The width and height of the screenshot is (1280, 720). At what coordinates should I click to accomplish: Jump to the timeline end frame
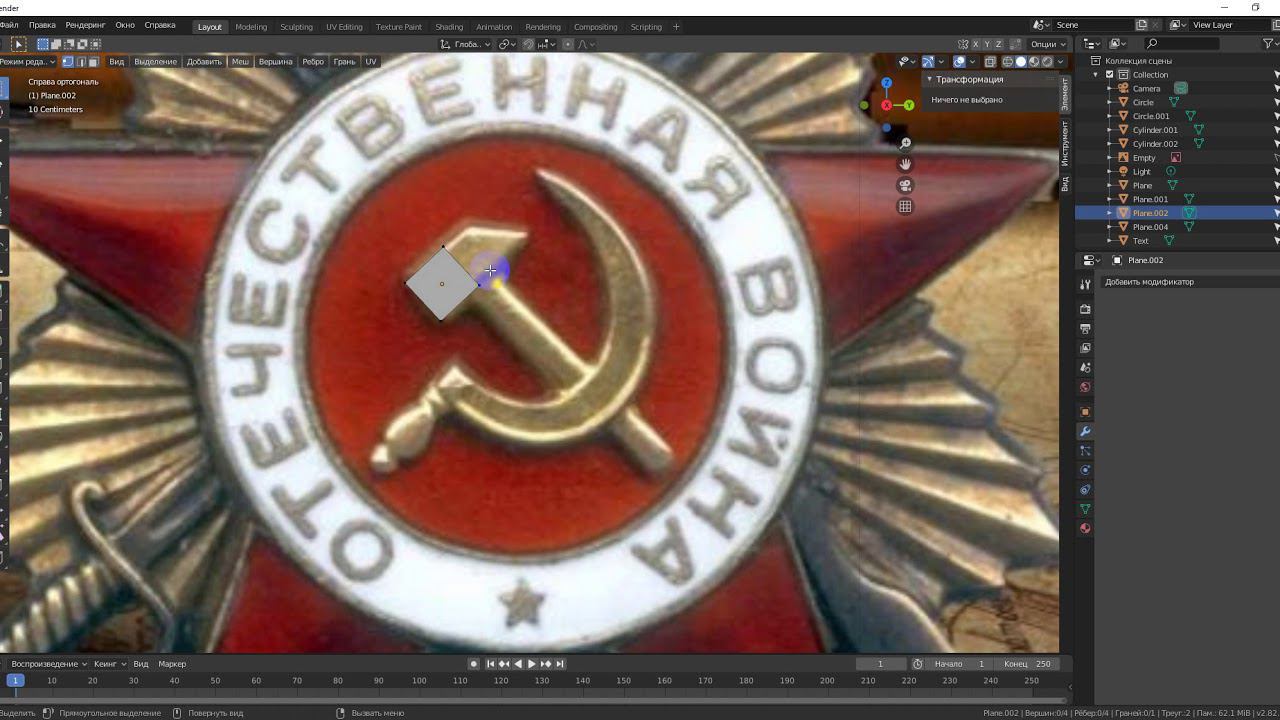tap(560, 664)
